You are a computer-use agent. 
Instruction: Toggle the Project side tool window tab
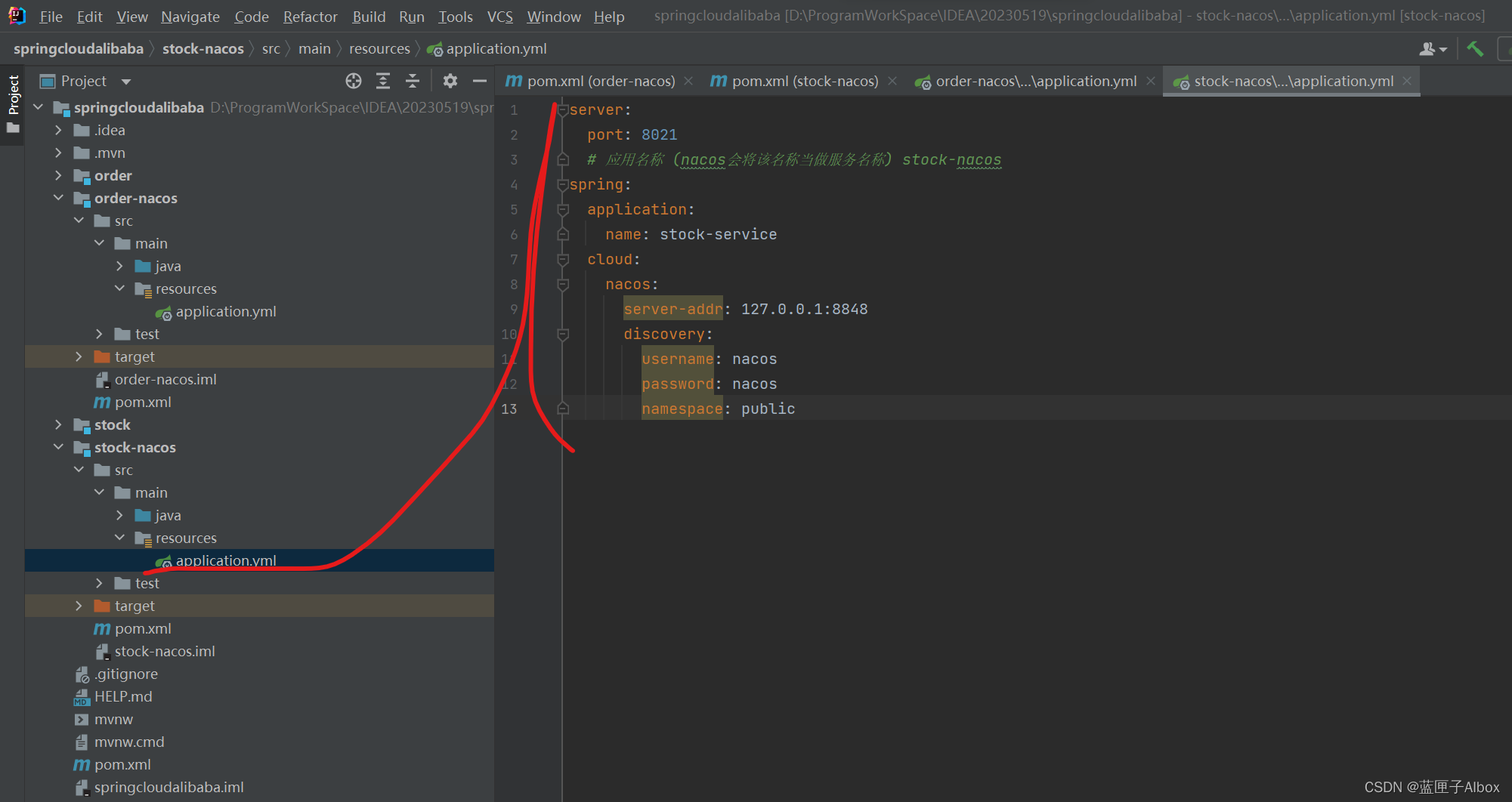[x=13, y=104]
